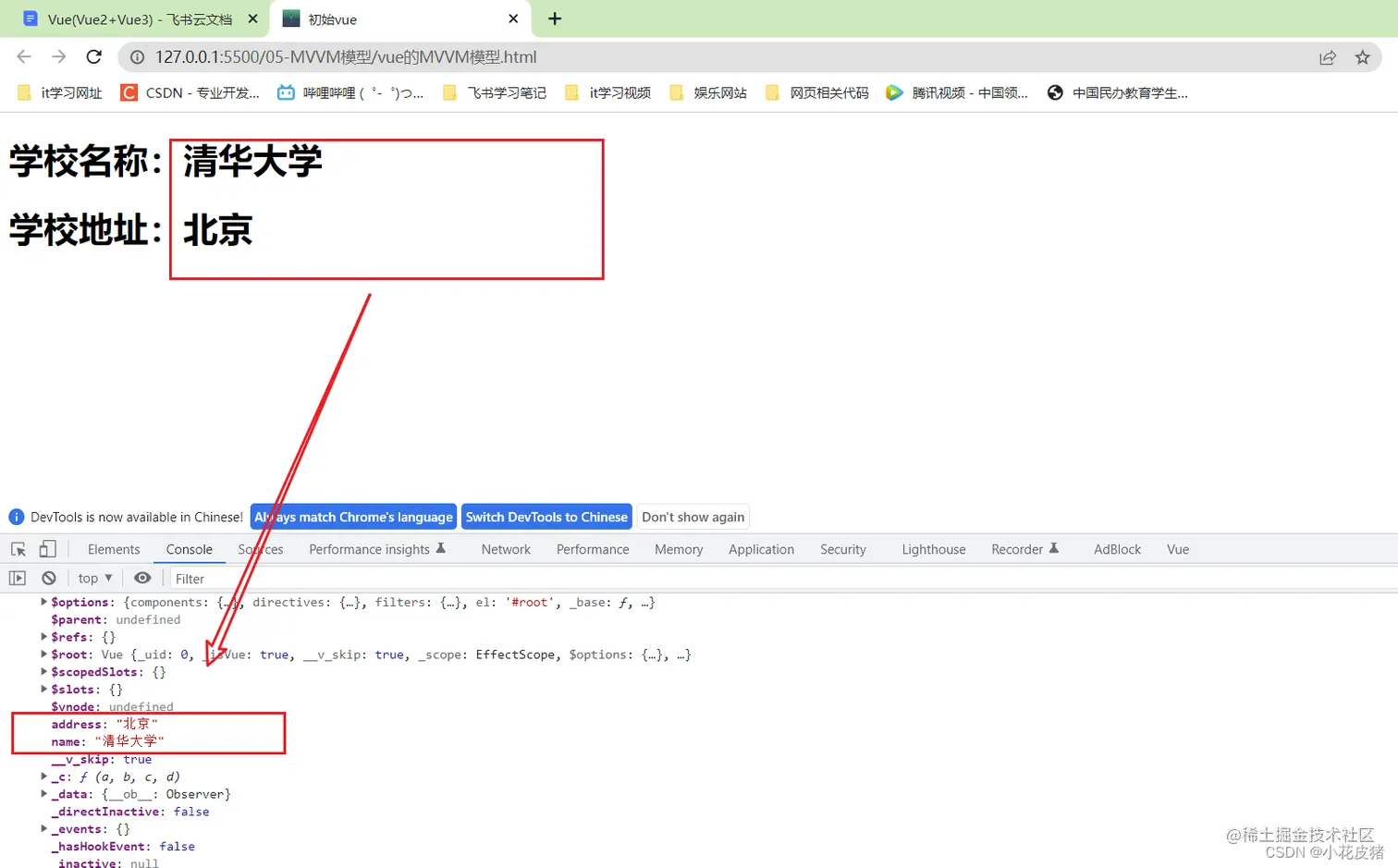Expand the $scopedSlots object

43,672
